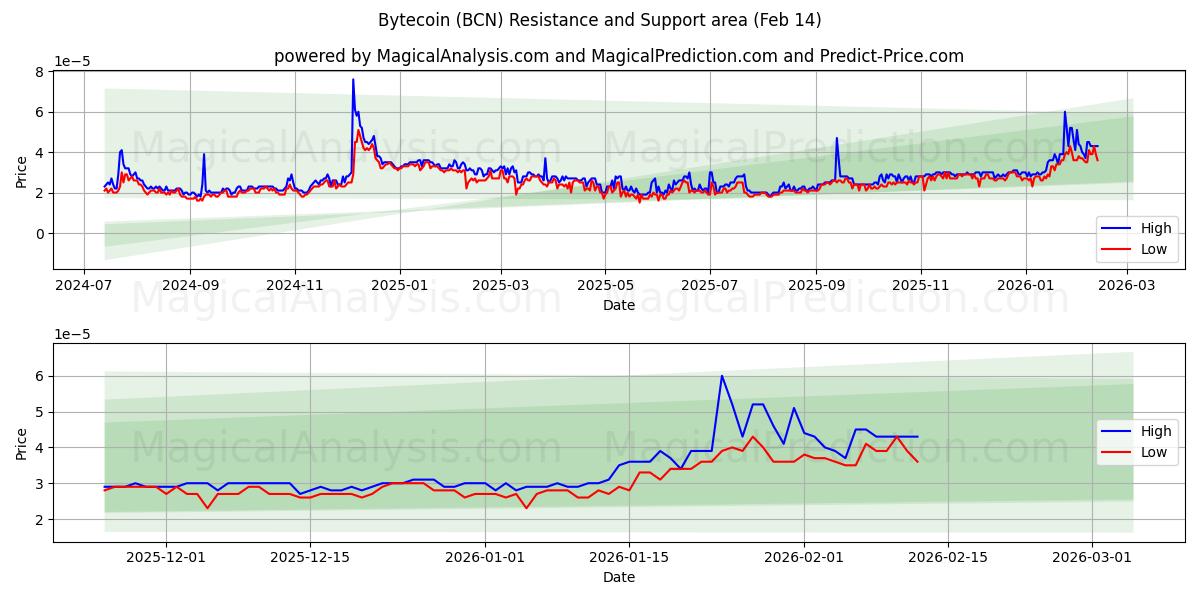Click the bottom chart date label 2025-12-01
Viewport: 1200px width, 600px height.
click(x=166, y=558)
